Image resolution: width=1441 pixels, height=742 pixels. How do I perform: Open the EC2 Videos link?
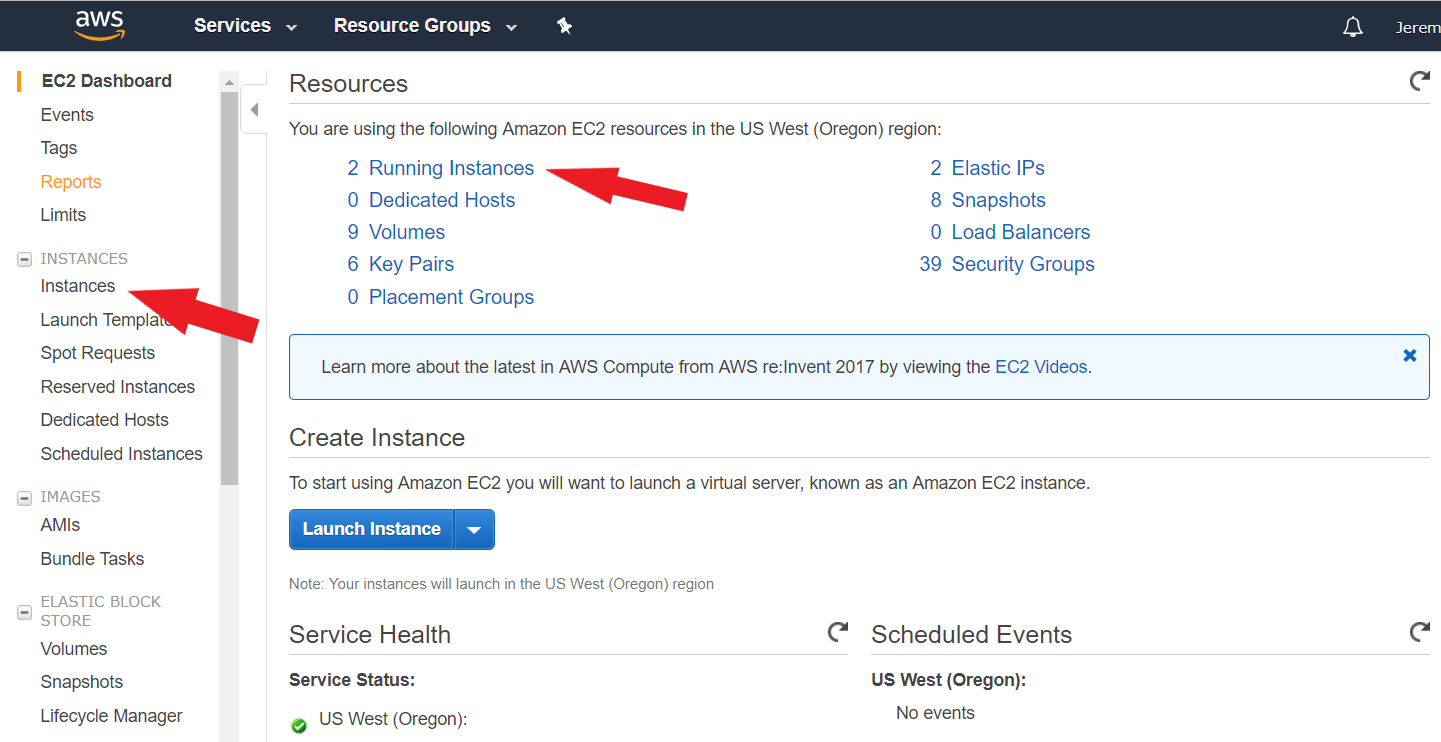point(1041,367)
